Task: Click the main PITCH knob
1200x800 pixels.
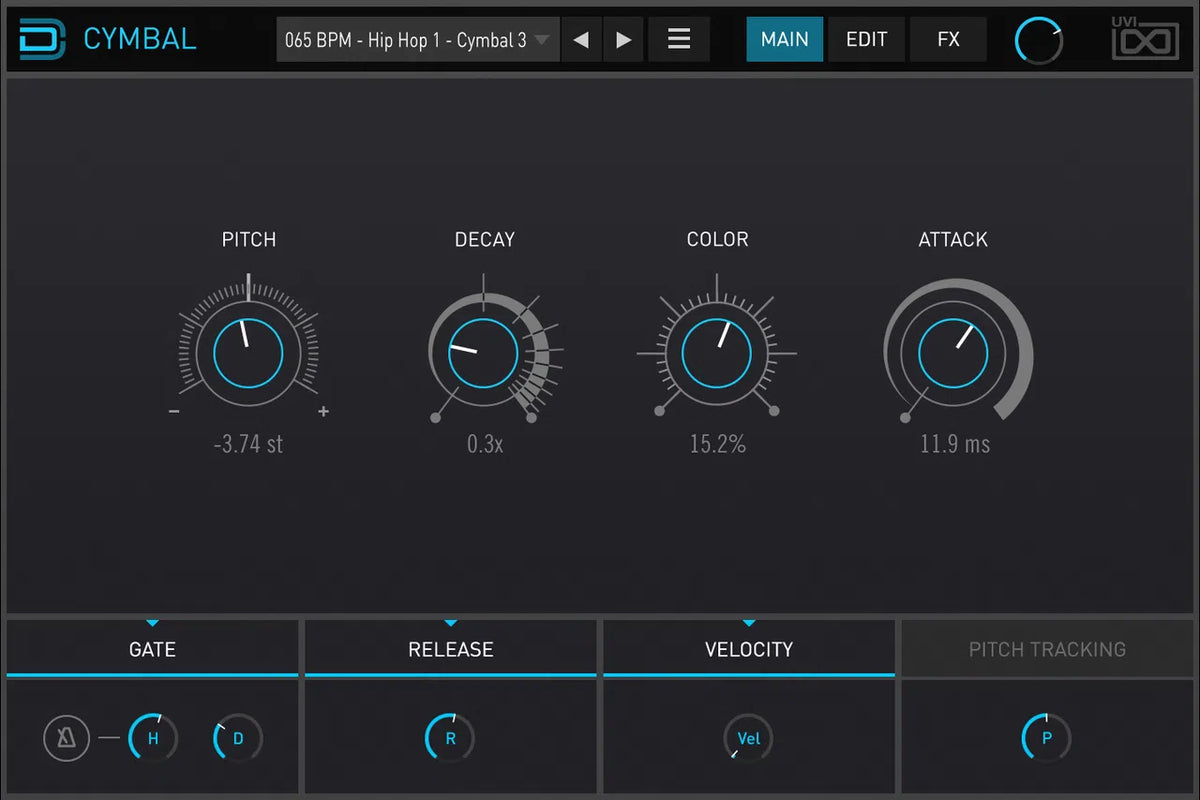Action: coord(248,353)
